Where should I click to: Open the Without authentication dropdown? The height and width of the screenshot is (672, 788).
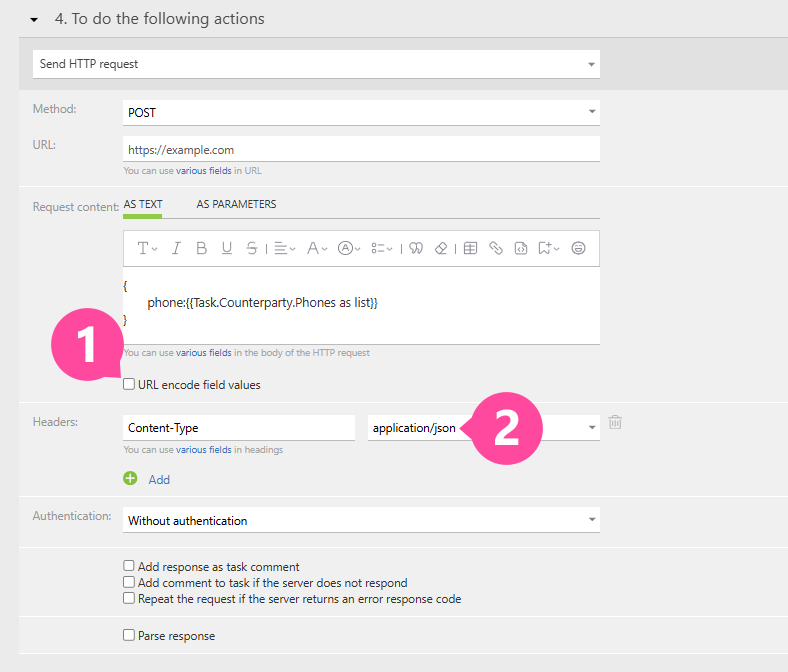[361, 520]
